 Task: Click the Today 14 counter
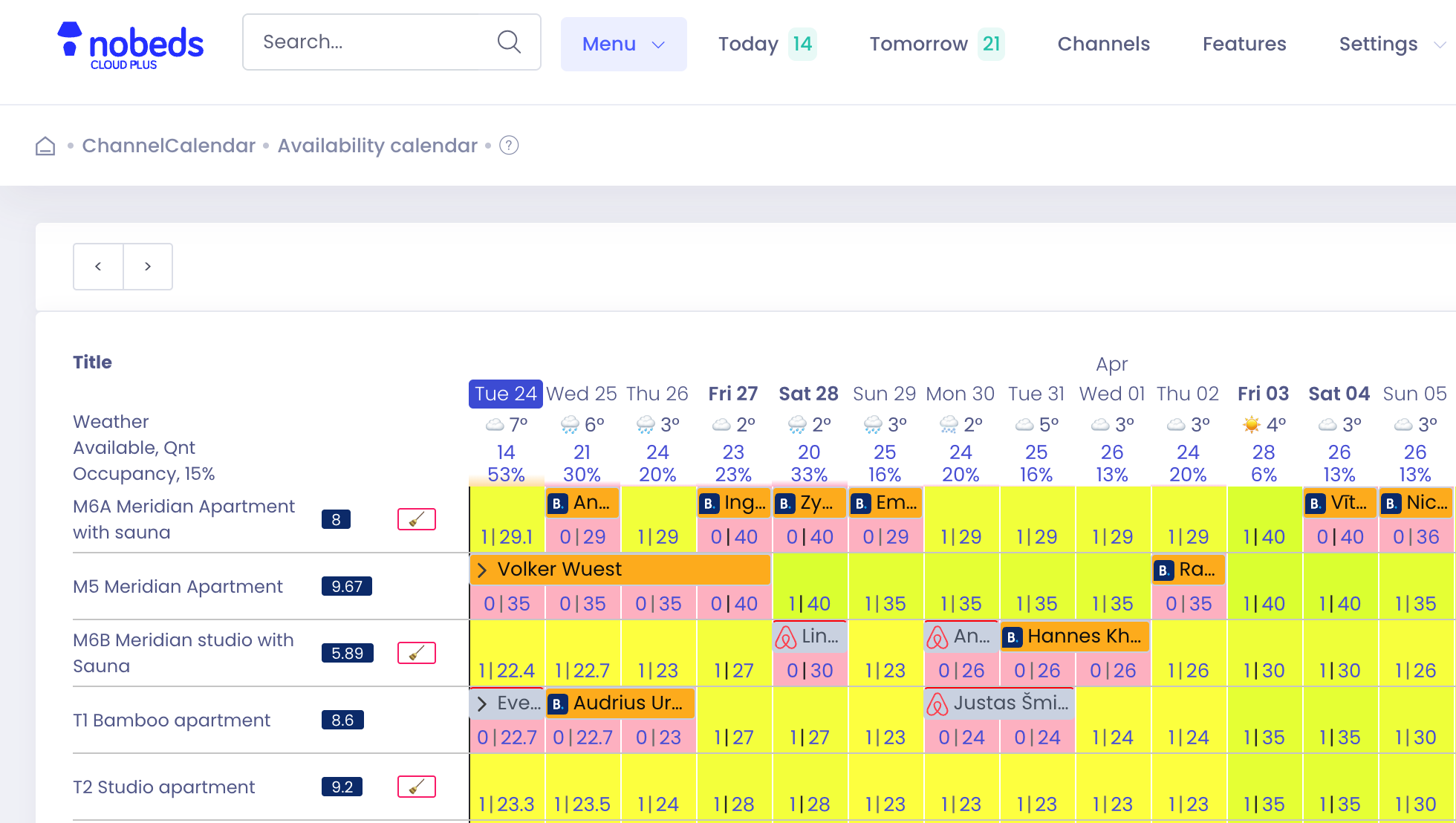click(x=766, y=44)
